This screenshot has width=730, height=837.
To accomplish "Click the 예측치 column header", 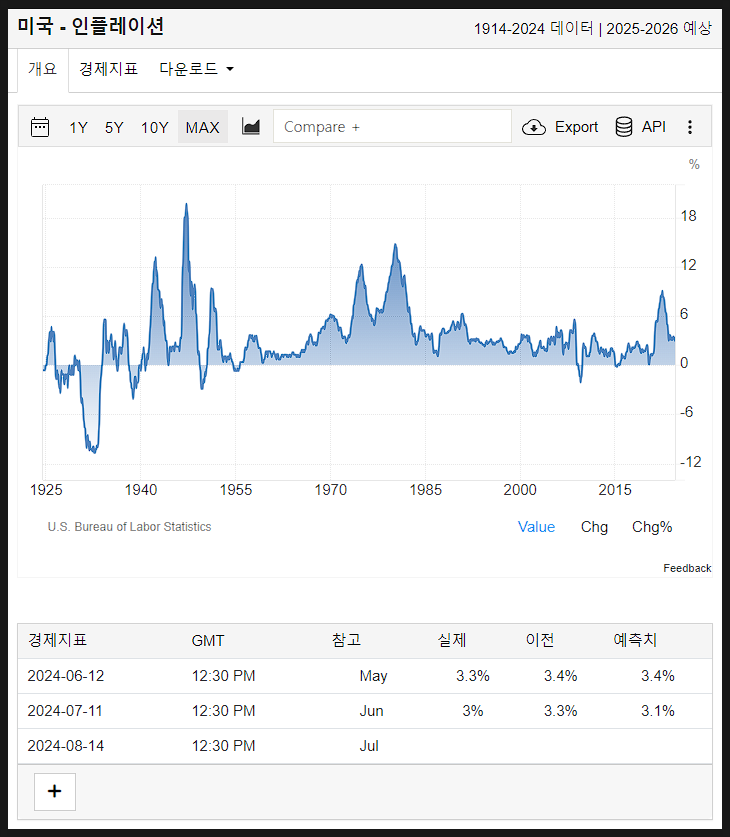I will tap(635, 640).
